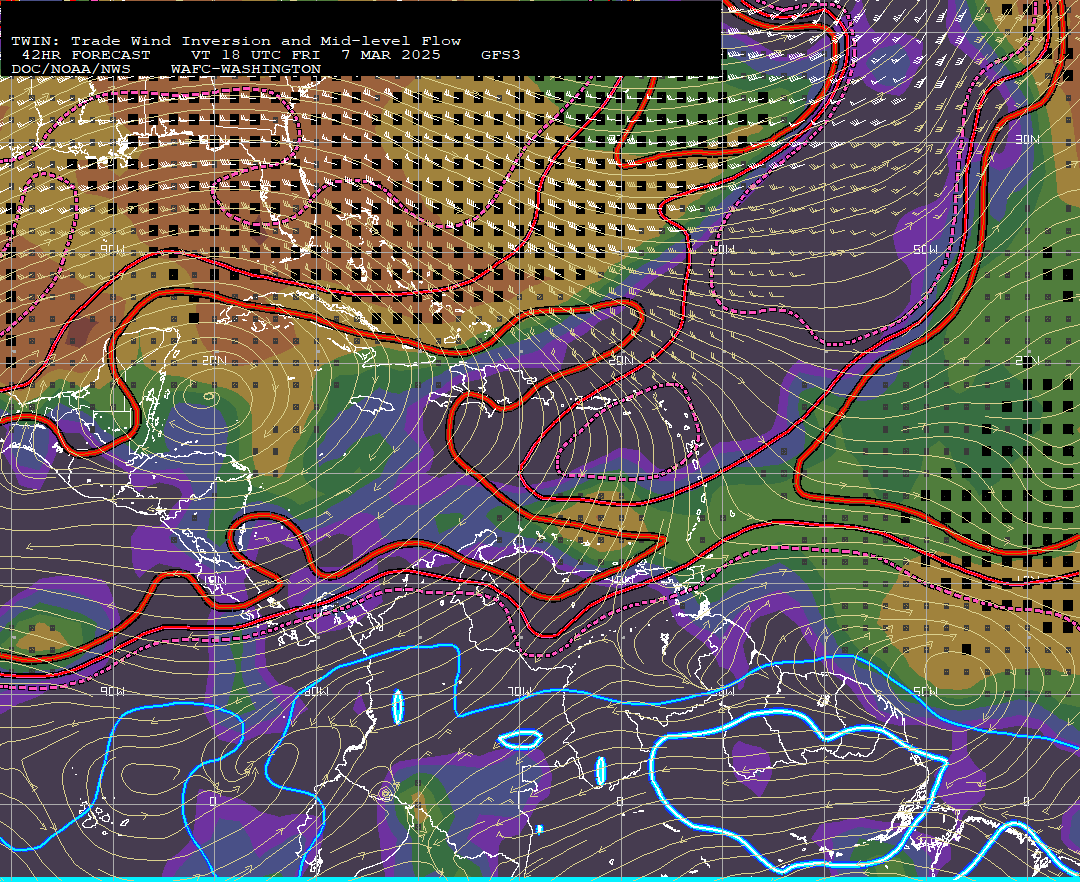
Task: Click the '70W' longitude label
Action: click(521, 691)
